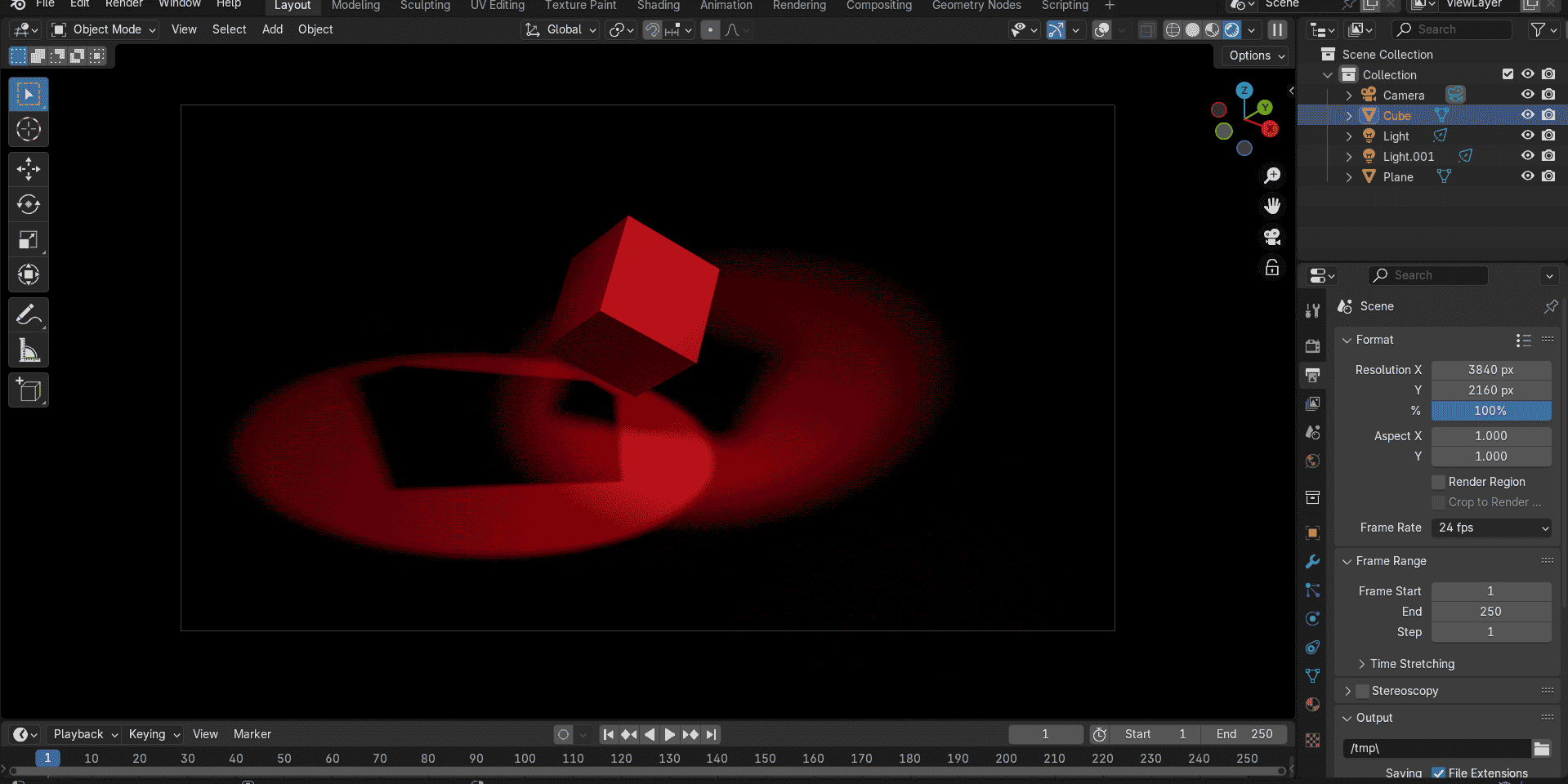Click the current frame marker on timeline
This screenshot has width=1568, height=784.
[47, 758]
